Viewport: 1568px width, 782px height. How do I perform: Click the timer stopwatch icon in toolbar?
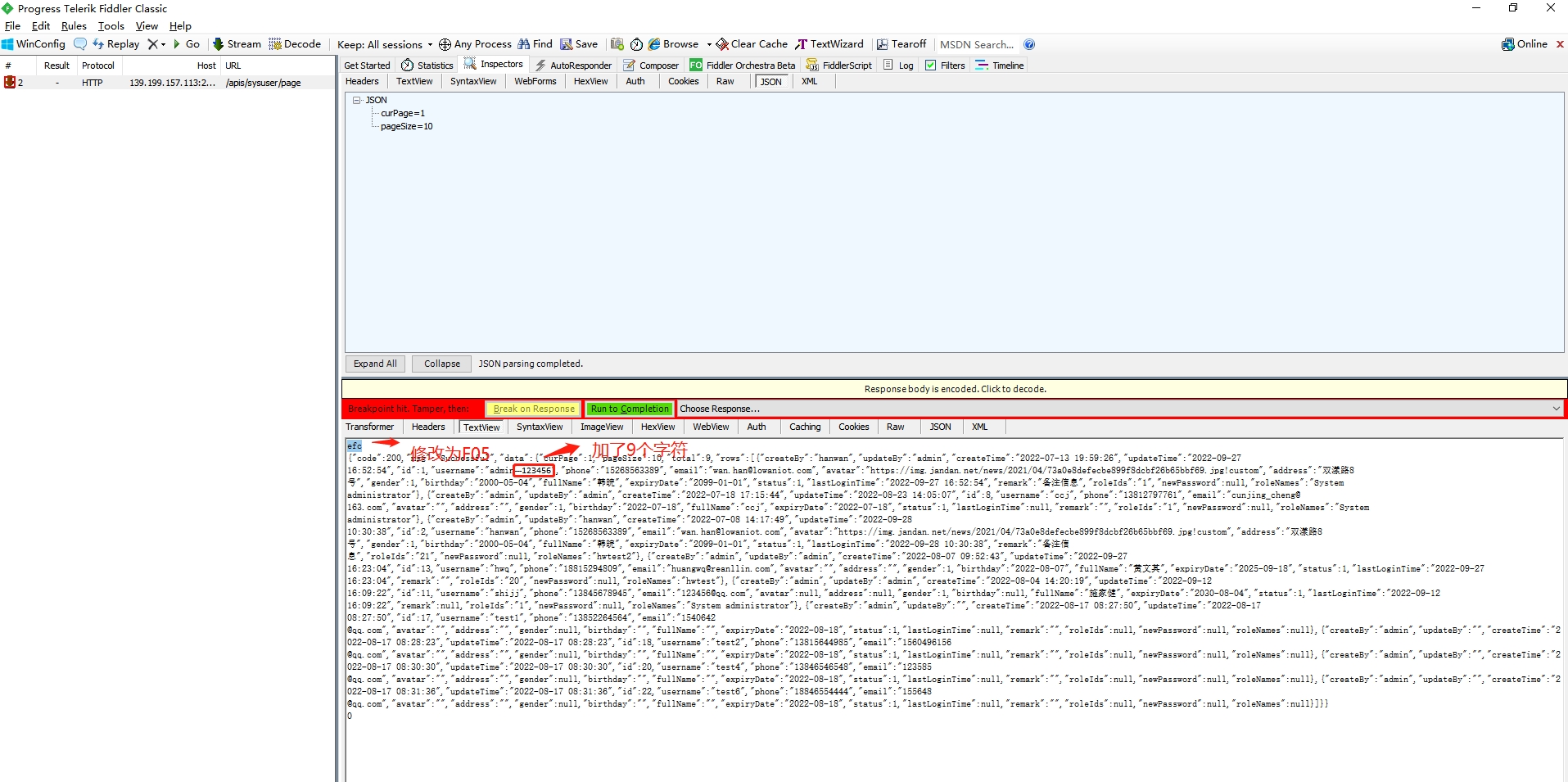[x=636, y=44]
